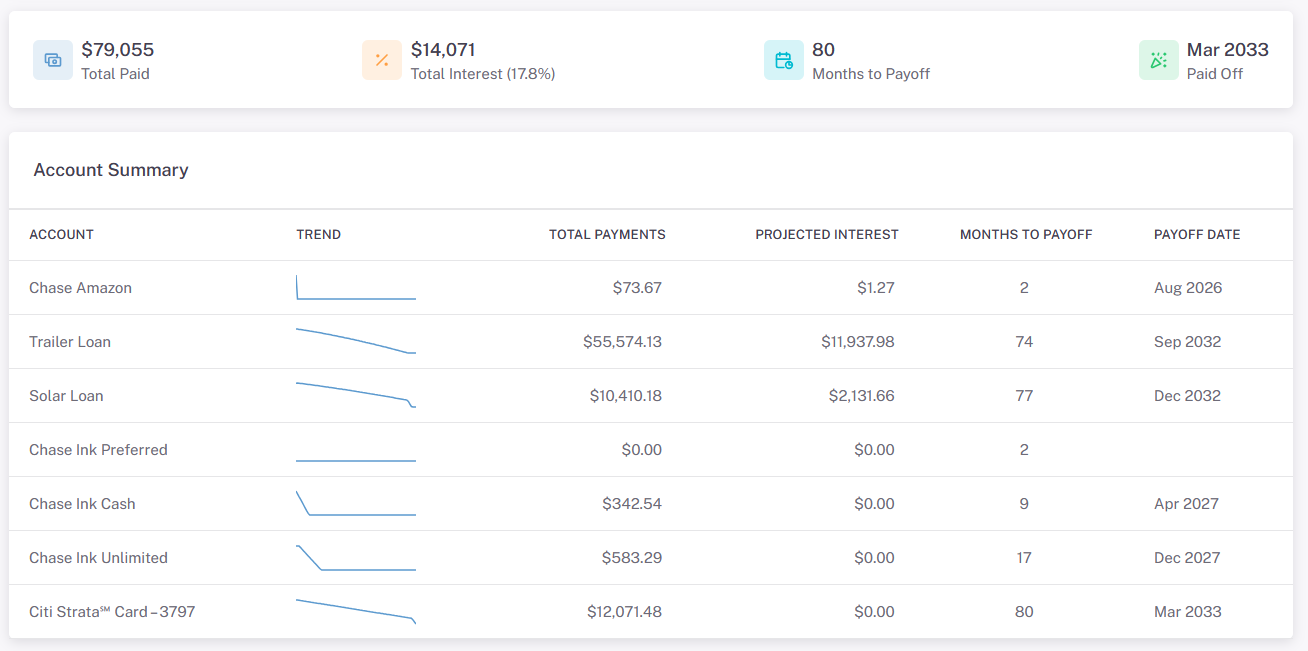Select the Chase Ink Unlimited account
Screen dimensions: 1308x651
point(651,558)
